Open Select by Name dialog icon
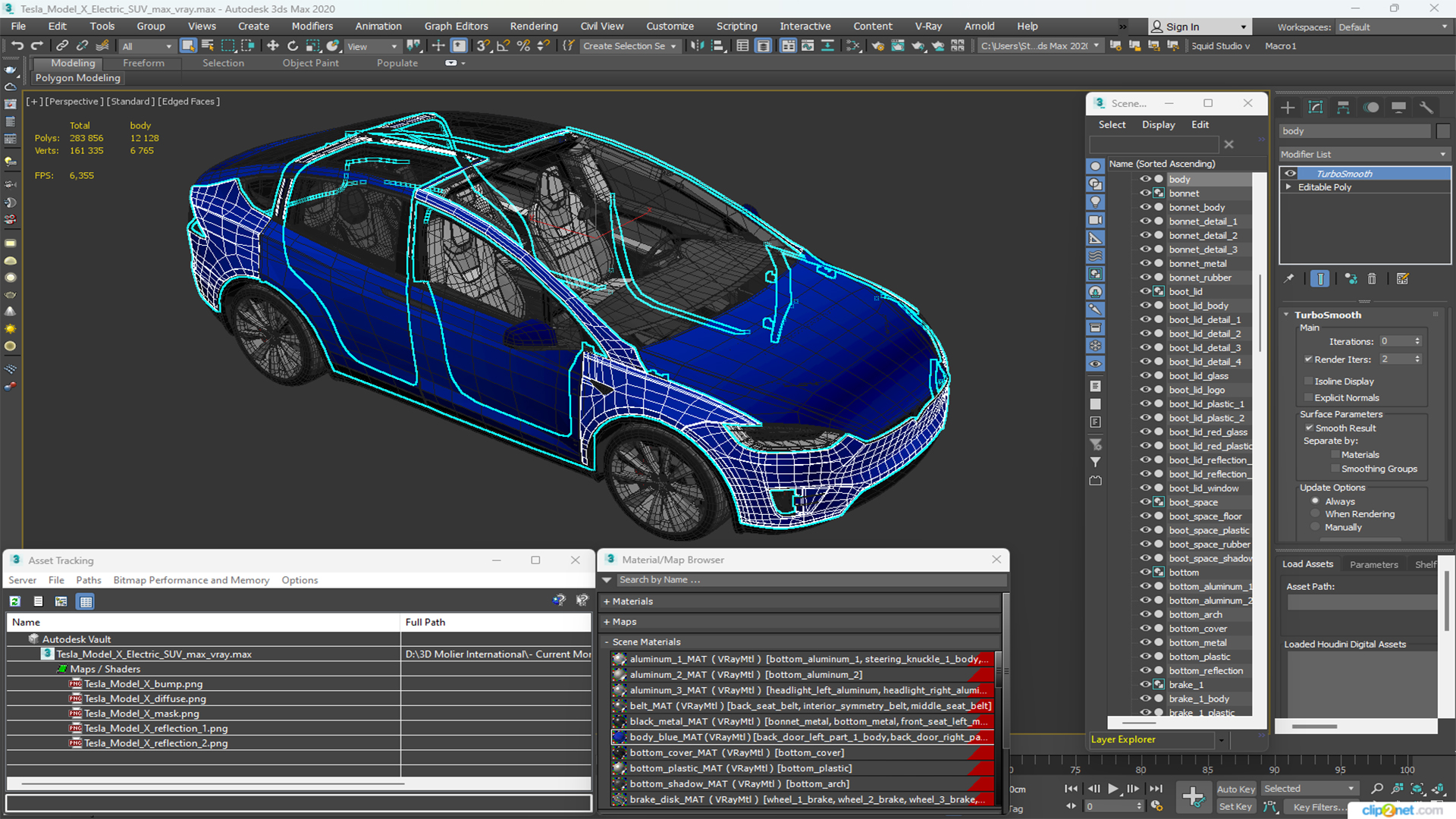The image size is (1456, 819). 208,46
